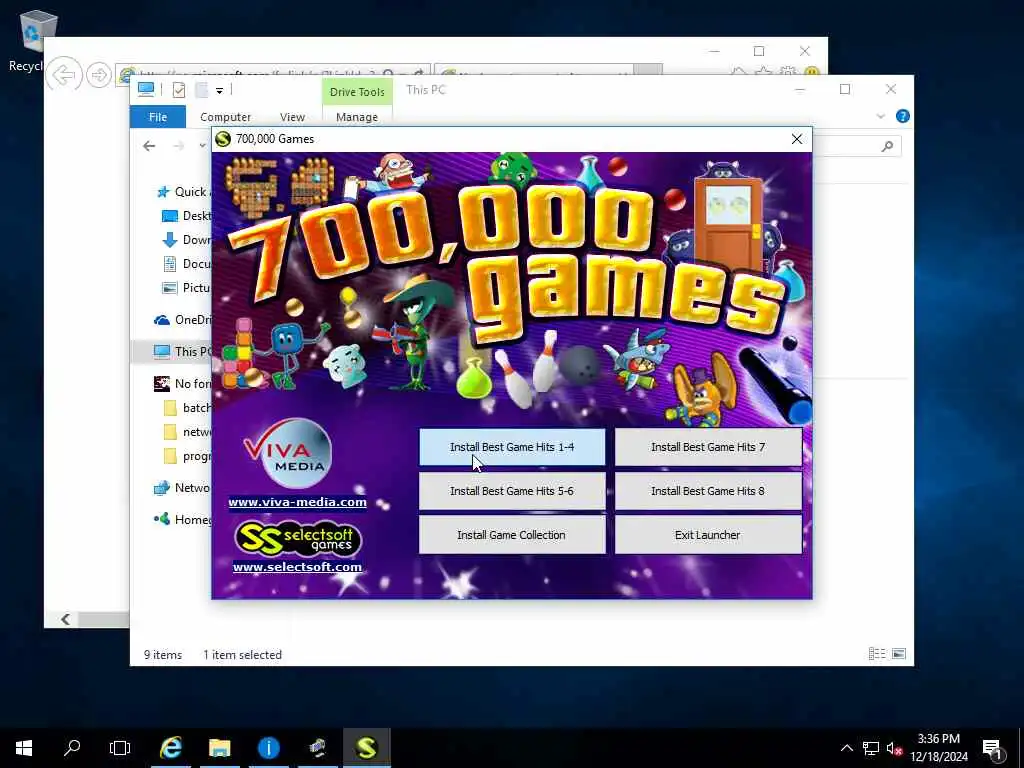The image size is (1024, 768).
Task: Select OneDrive in navigation pane
Action: (182, 320)
